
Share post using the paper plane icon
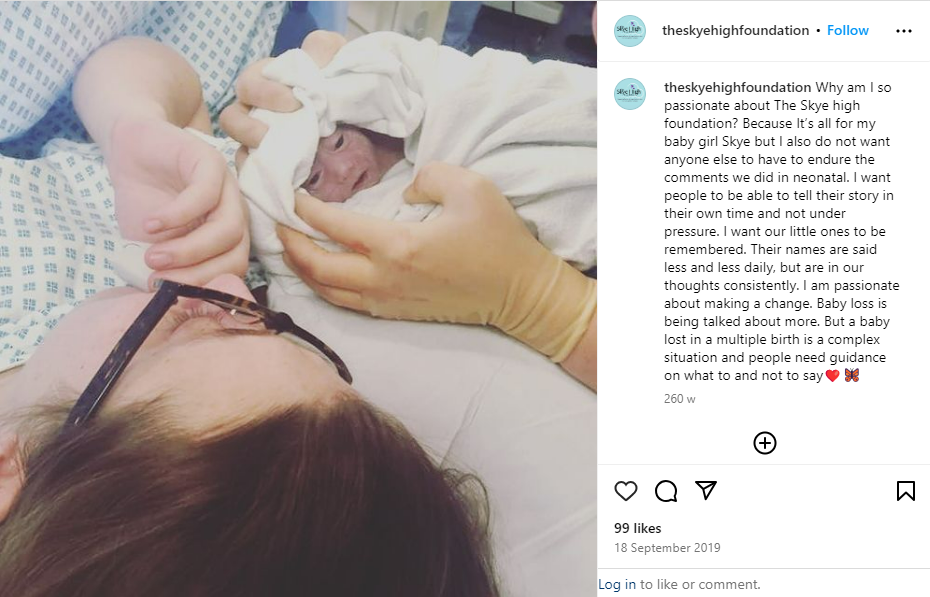[x=706, y=490]
